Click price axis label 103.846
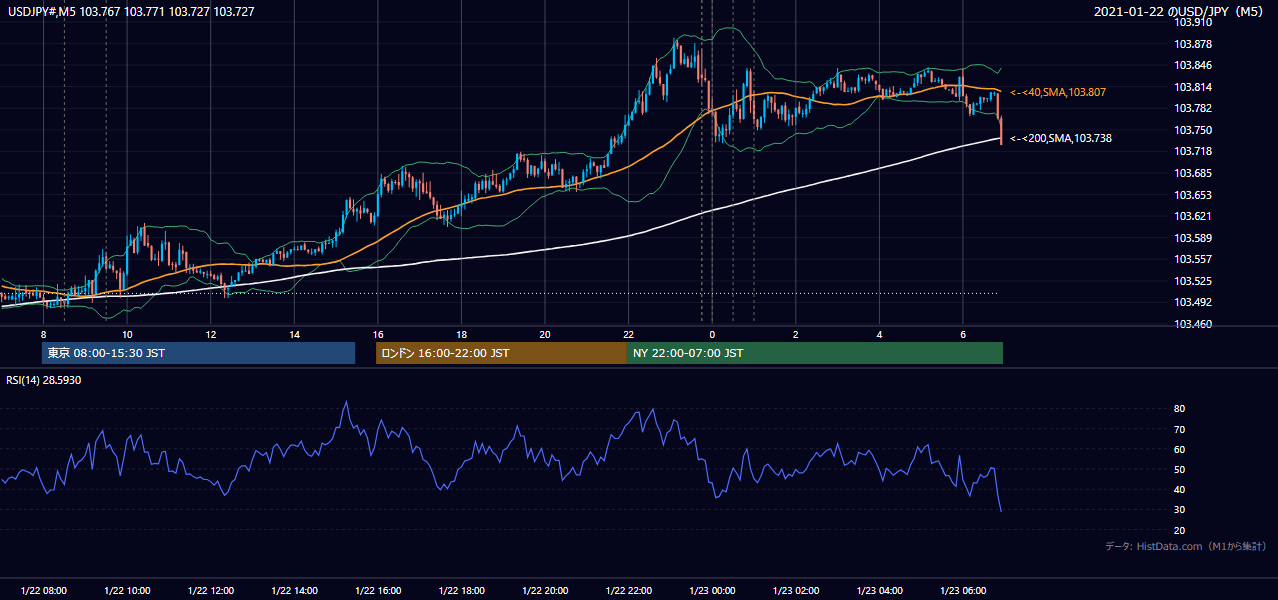Screen dimensions: 1278x600 click(1192, 65)
